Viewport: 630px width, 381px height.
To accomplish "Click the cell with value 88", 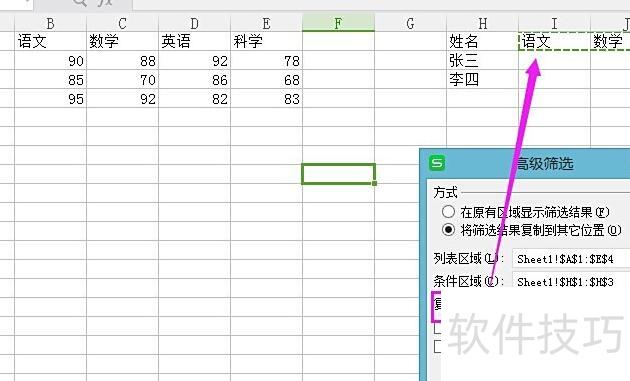I will [123, 60].
